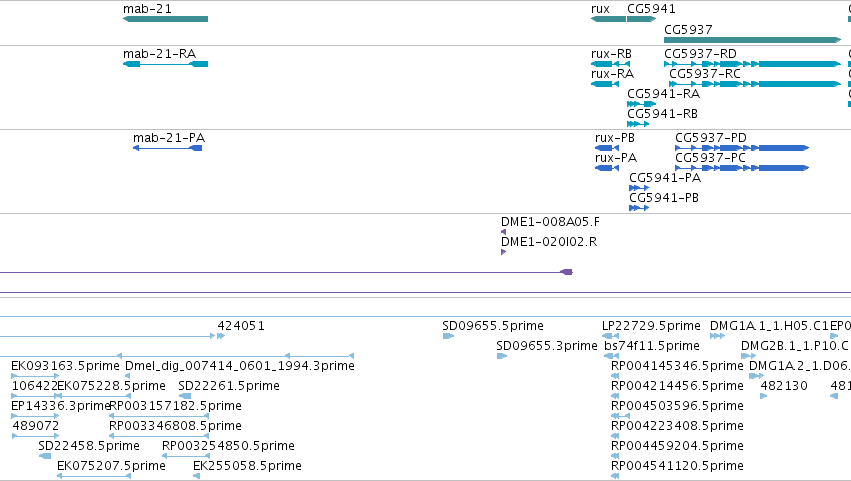Viewport: 851px width, 481px height.
Task: Click the DMG1A.1_1.H05.C1 label
Action: point(769,326)
